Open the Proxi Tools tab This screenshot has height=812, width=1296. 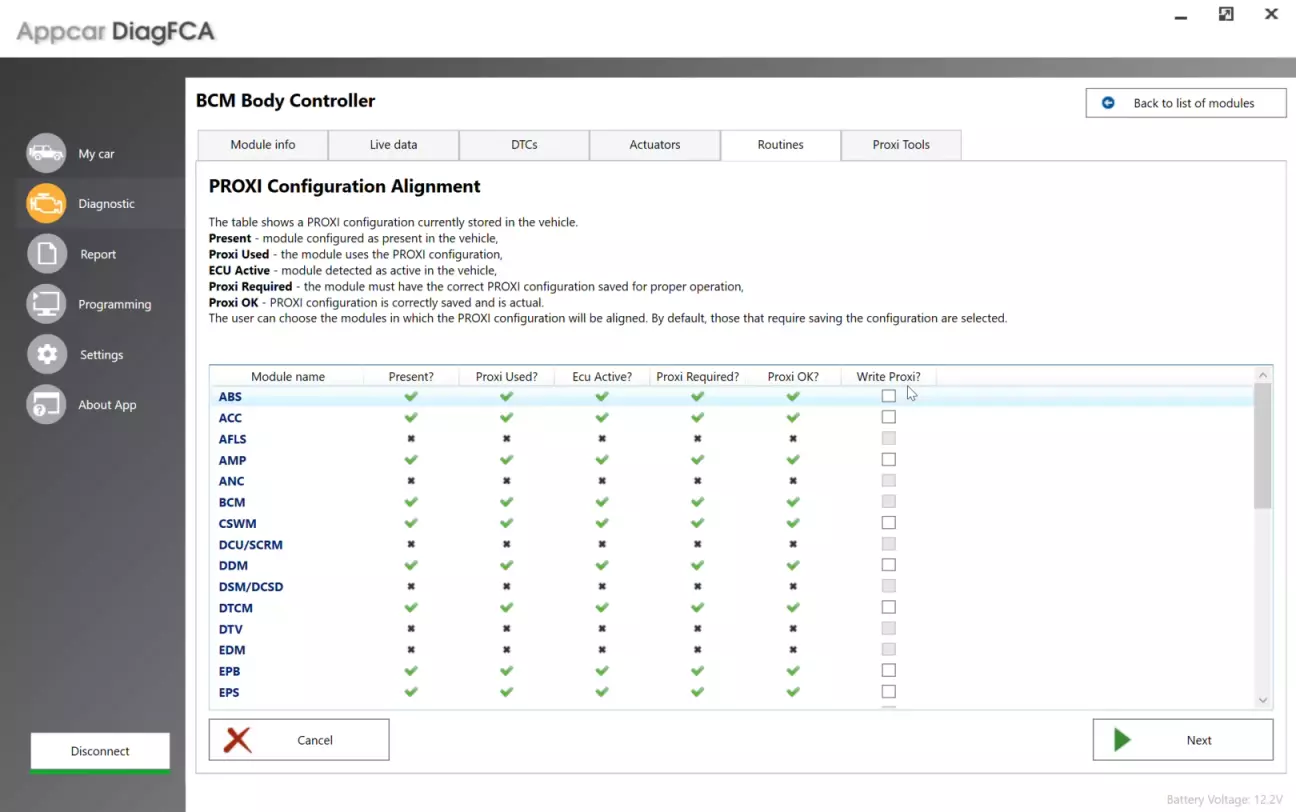pyautogui.click(x=900, y=145)
